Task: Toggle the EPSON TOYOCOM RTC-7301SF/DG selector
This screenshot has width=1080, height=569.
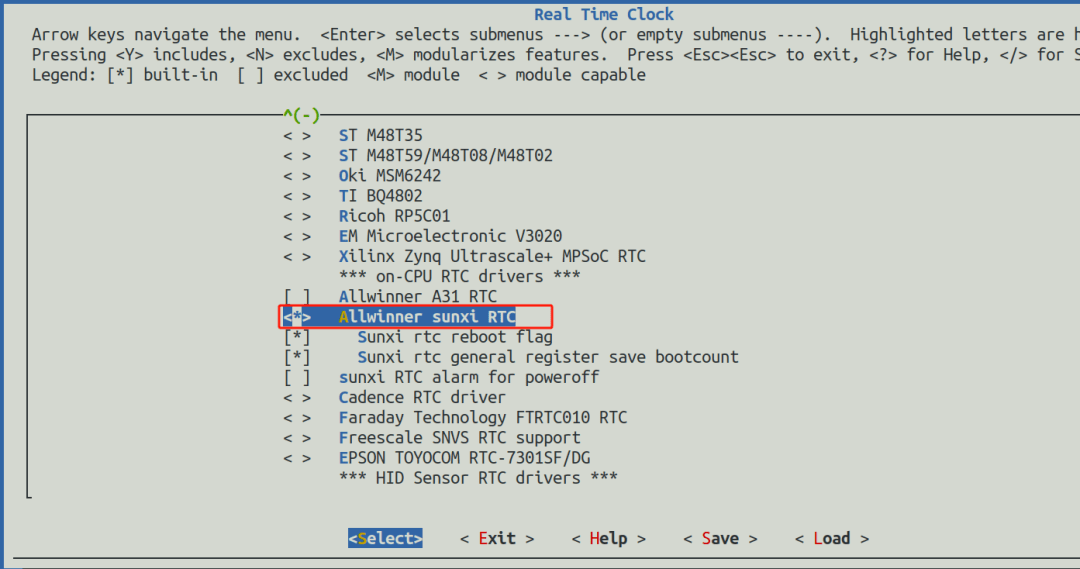Action: [x=297, y=458]
